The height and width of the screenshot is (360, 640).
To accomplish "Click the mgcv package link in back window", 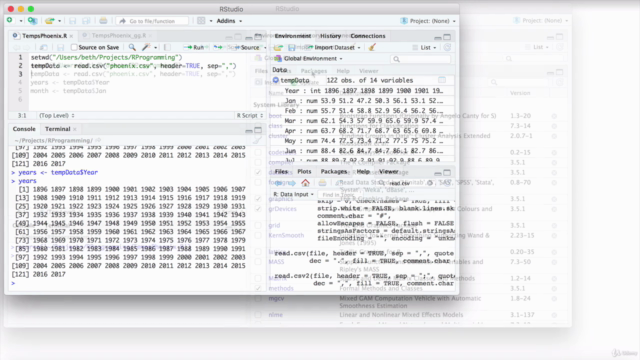I will point(276,298).
